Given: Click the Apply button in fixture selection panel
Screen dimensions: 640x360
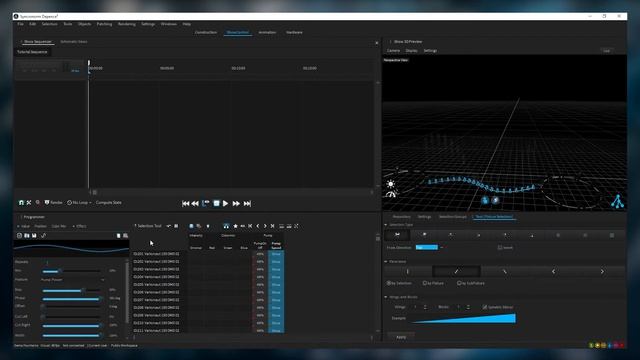Looking at the screenshot, I should click(x=401, y=337).
